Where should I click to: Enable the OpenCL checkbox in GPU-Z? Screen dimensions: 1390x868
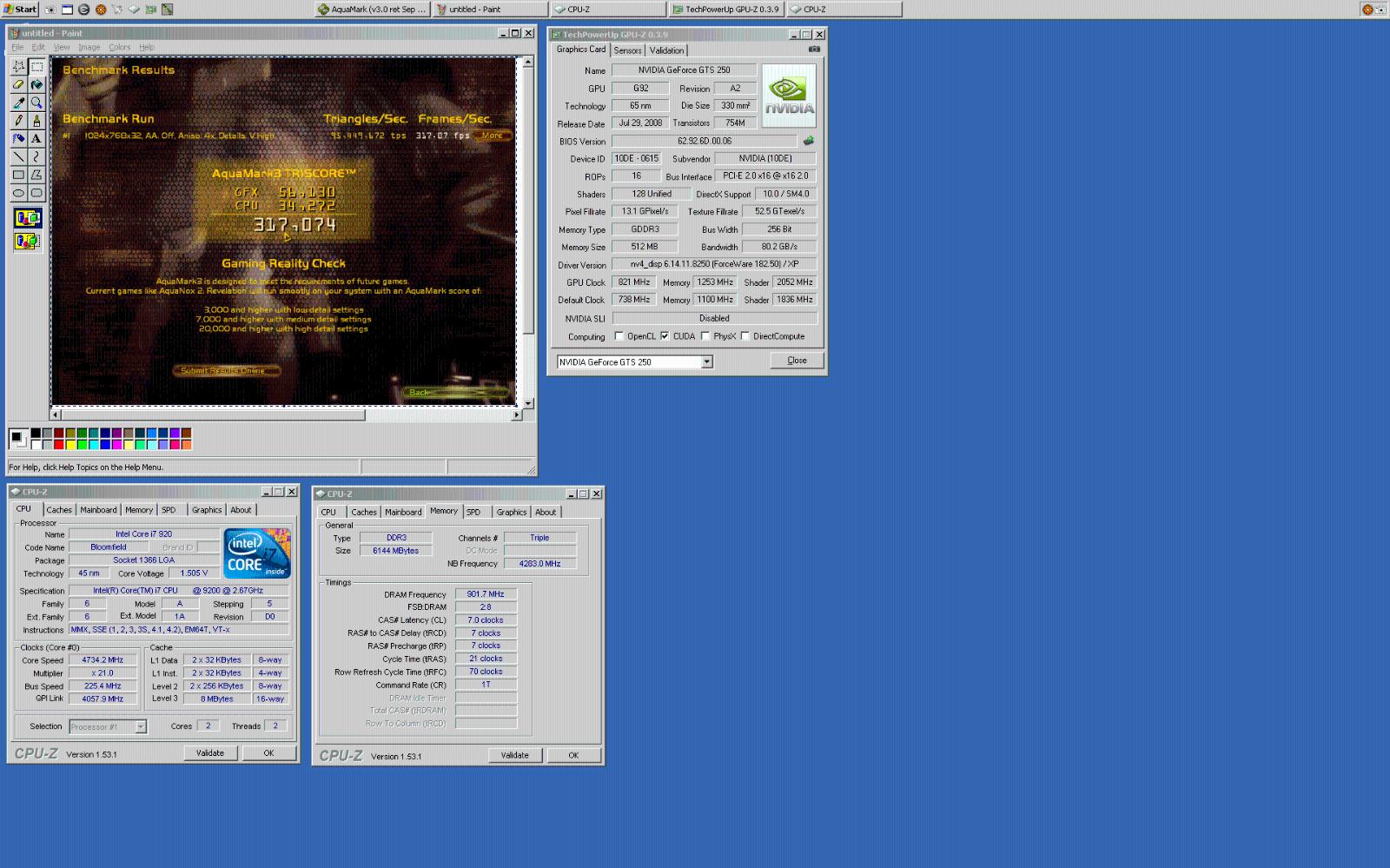click(x=619, y=336)
